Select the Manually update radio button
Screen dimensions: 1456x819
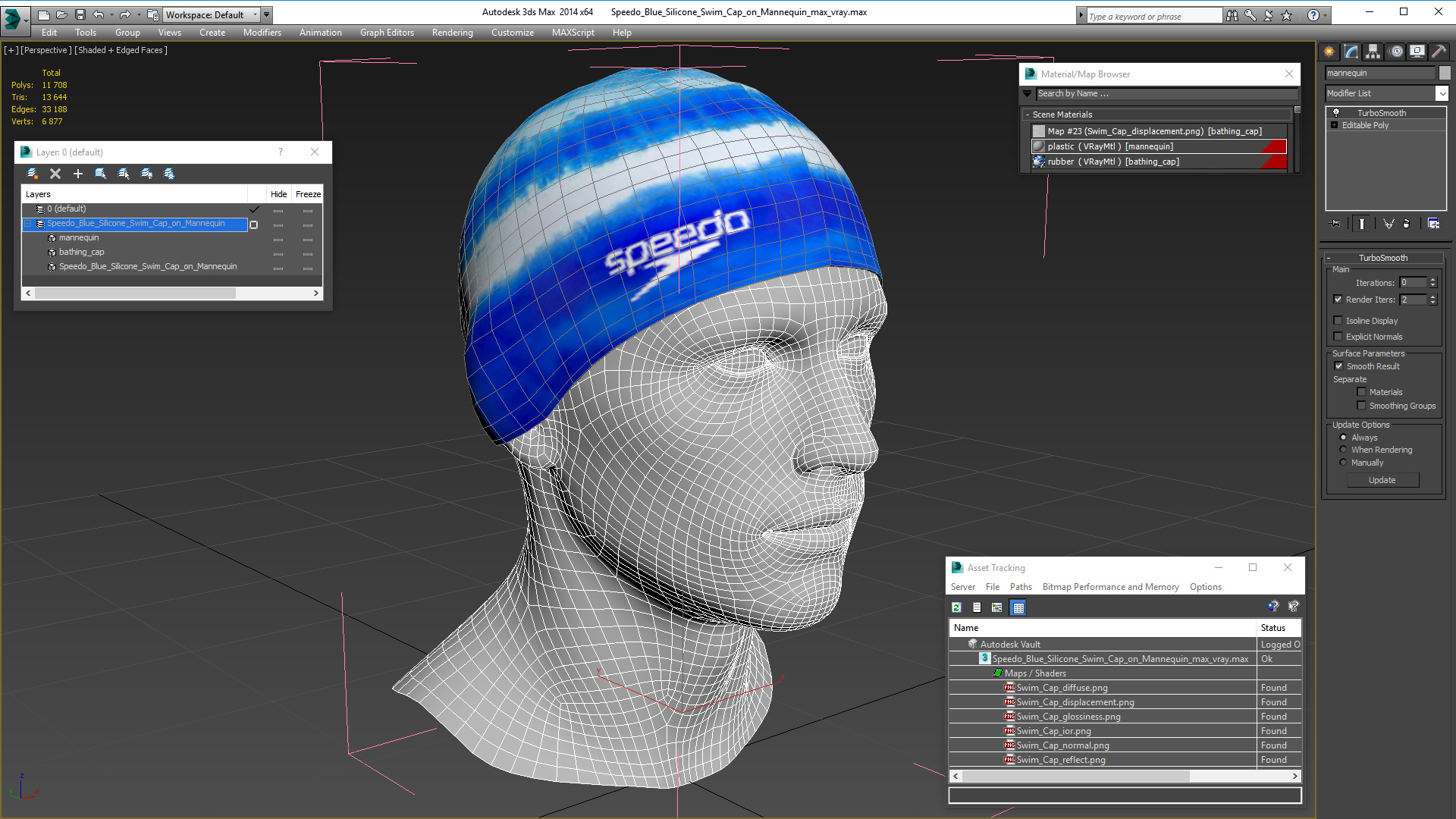(1344, 463)
